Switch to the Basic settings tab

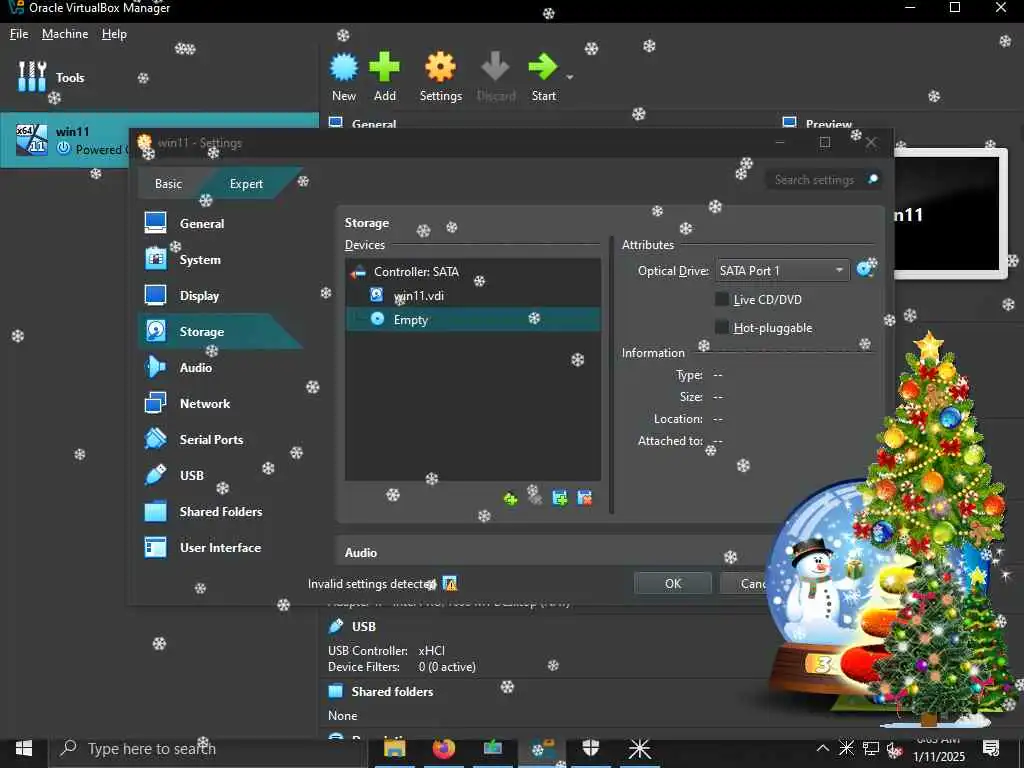(x=168, y=184)
